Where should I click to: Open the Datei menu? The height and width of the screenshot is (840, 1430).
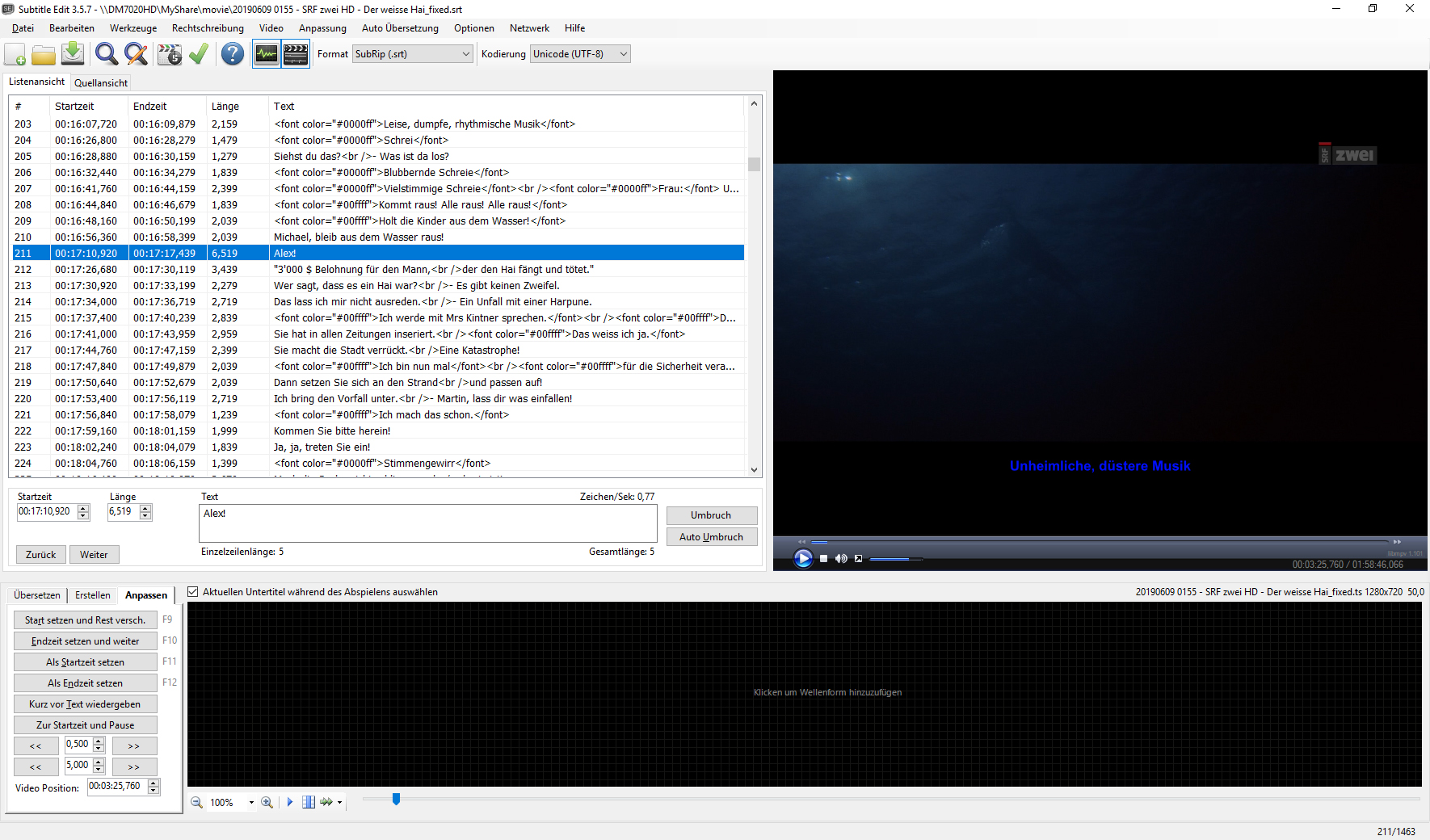click(x=23, y=28)
